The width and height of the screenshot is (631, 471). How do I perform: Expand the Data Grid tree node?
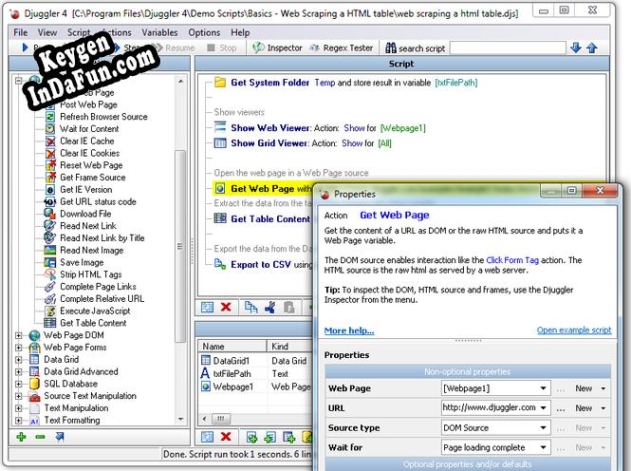pos(19,359)
